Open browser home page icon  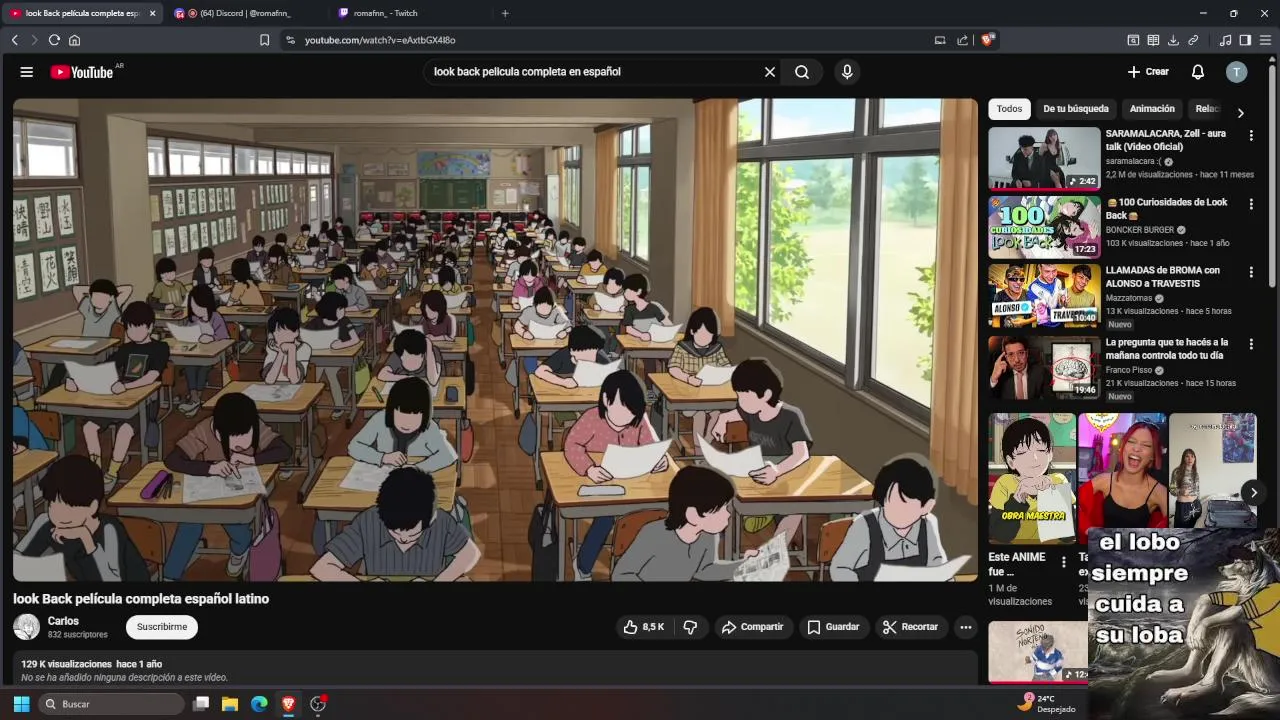coord(74,40)
